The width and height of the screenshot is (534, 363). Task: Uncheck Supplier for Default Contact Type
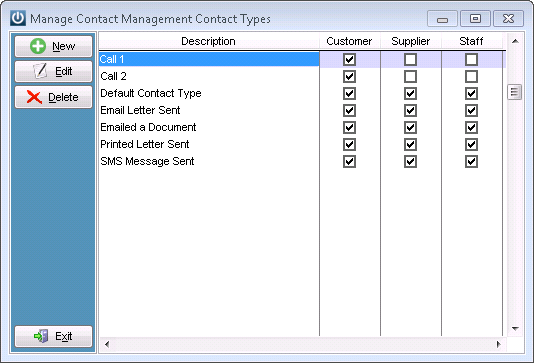pos(410,93)
